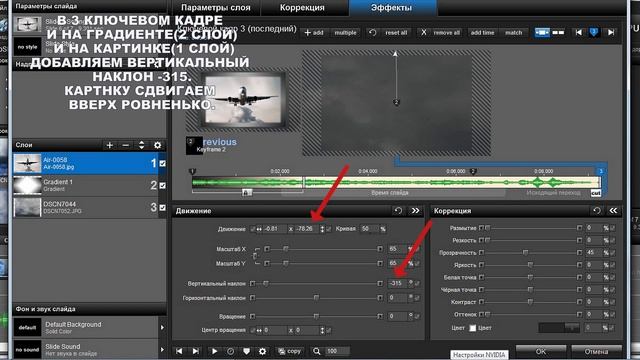Open the gear options in bottom toolbar
This screenshot has height=360, width=640.
(262, 351)
